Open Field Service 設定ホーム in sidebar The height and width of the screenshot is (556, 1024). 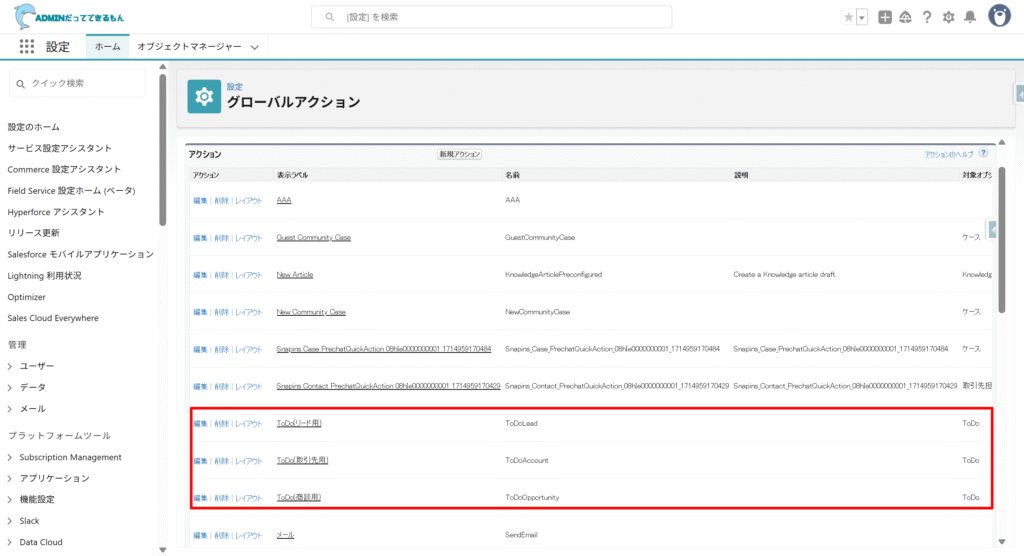point(71,191)
